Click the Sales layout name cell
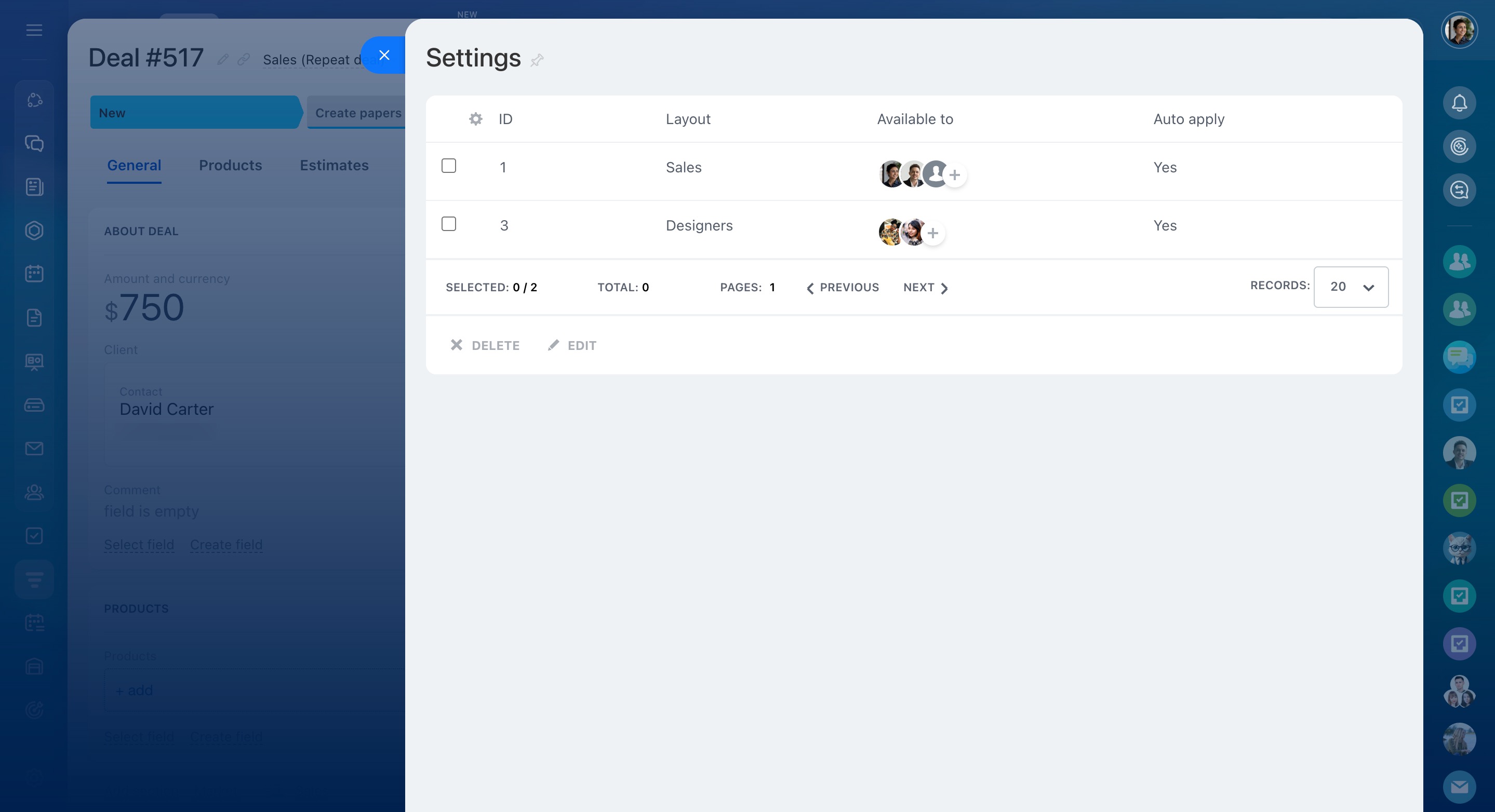This screenshot has width=1495, height=812. (x=684, y=168)
